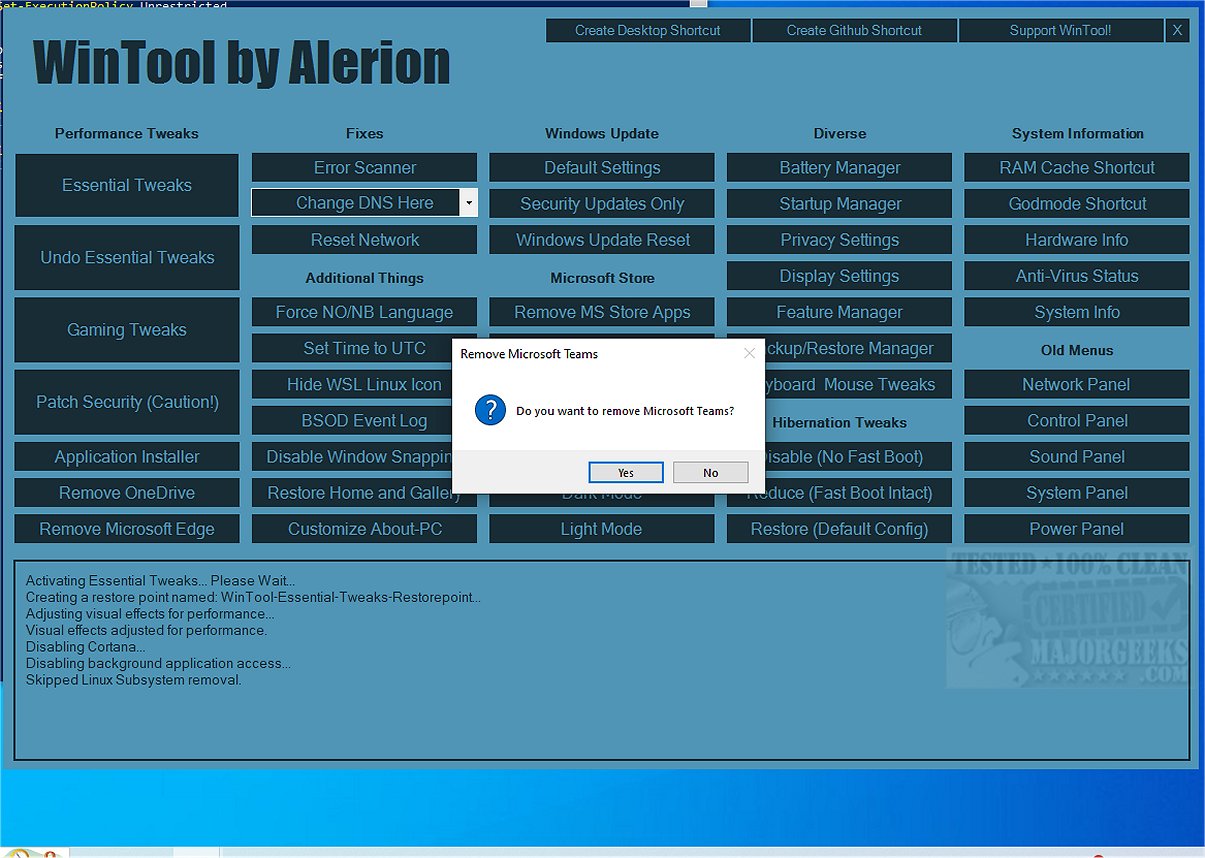1205x858 pixels.
Task: Click Create Github Shortcut
Action: (x=854, y=31)
